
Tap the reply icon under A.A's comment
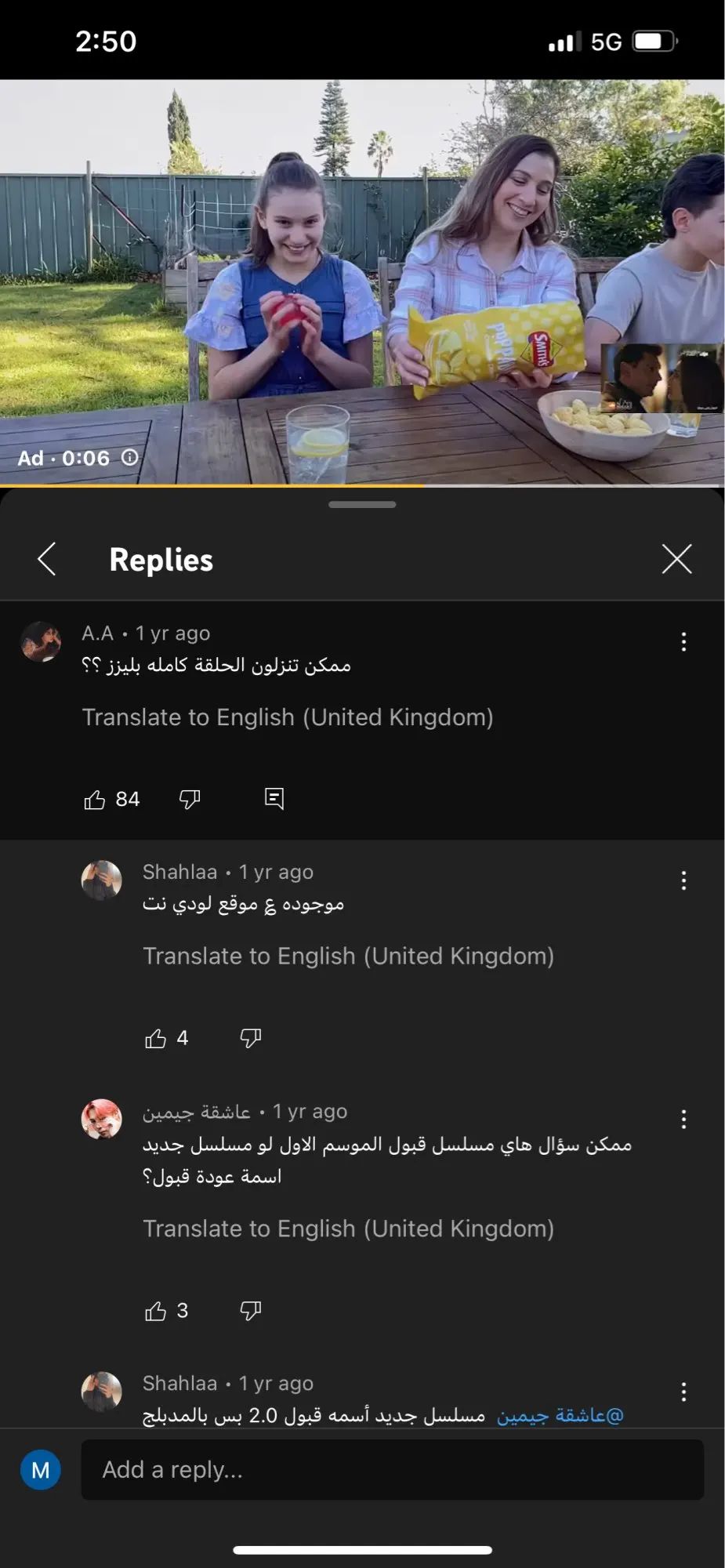[x=274, y=799]
